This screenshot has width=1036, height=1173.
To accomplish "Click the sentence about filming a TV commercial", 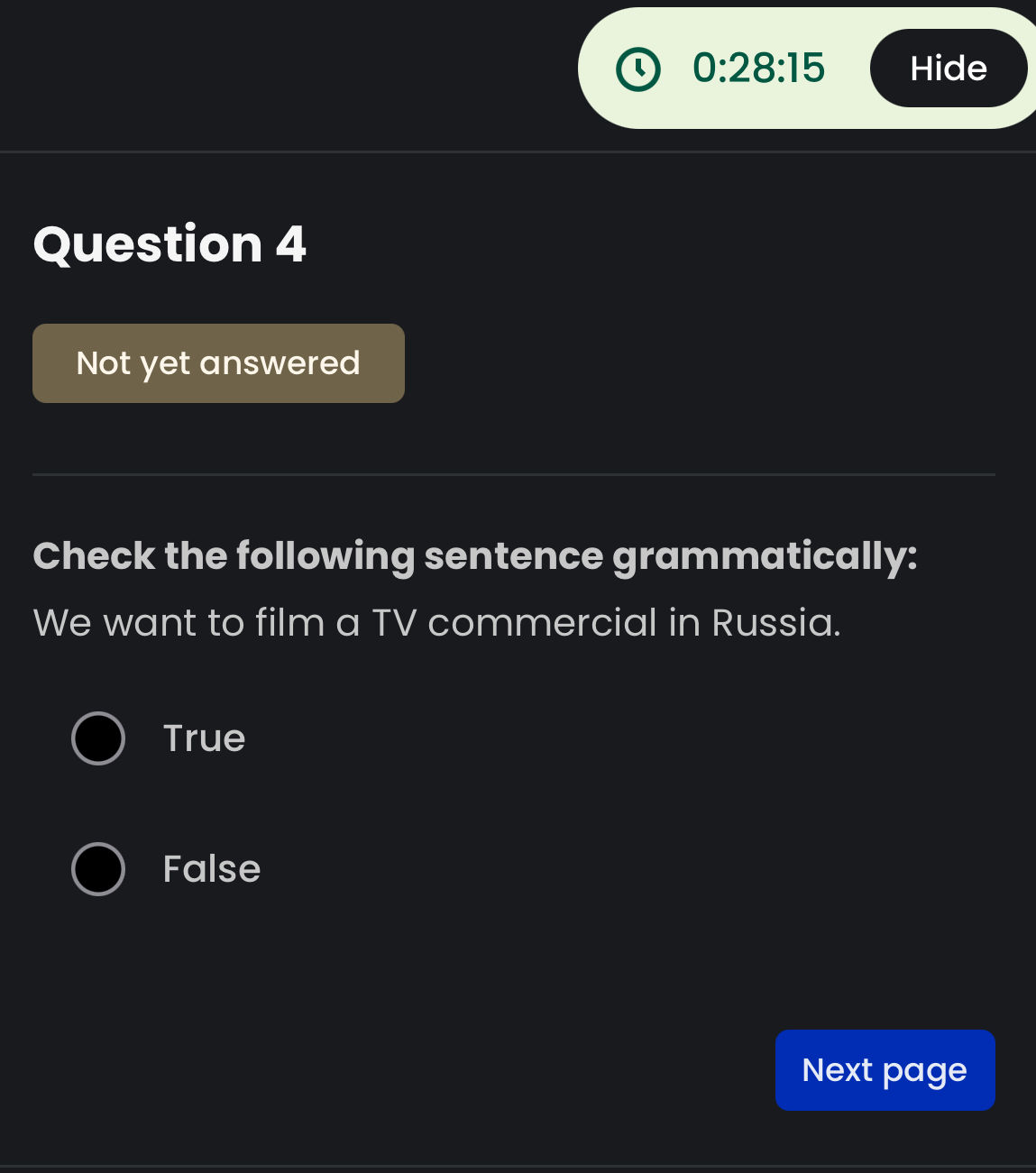I will tap(436, 622).
